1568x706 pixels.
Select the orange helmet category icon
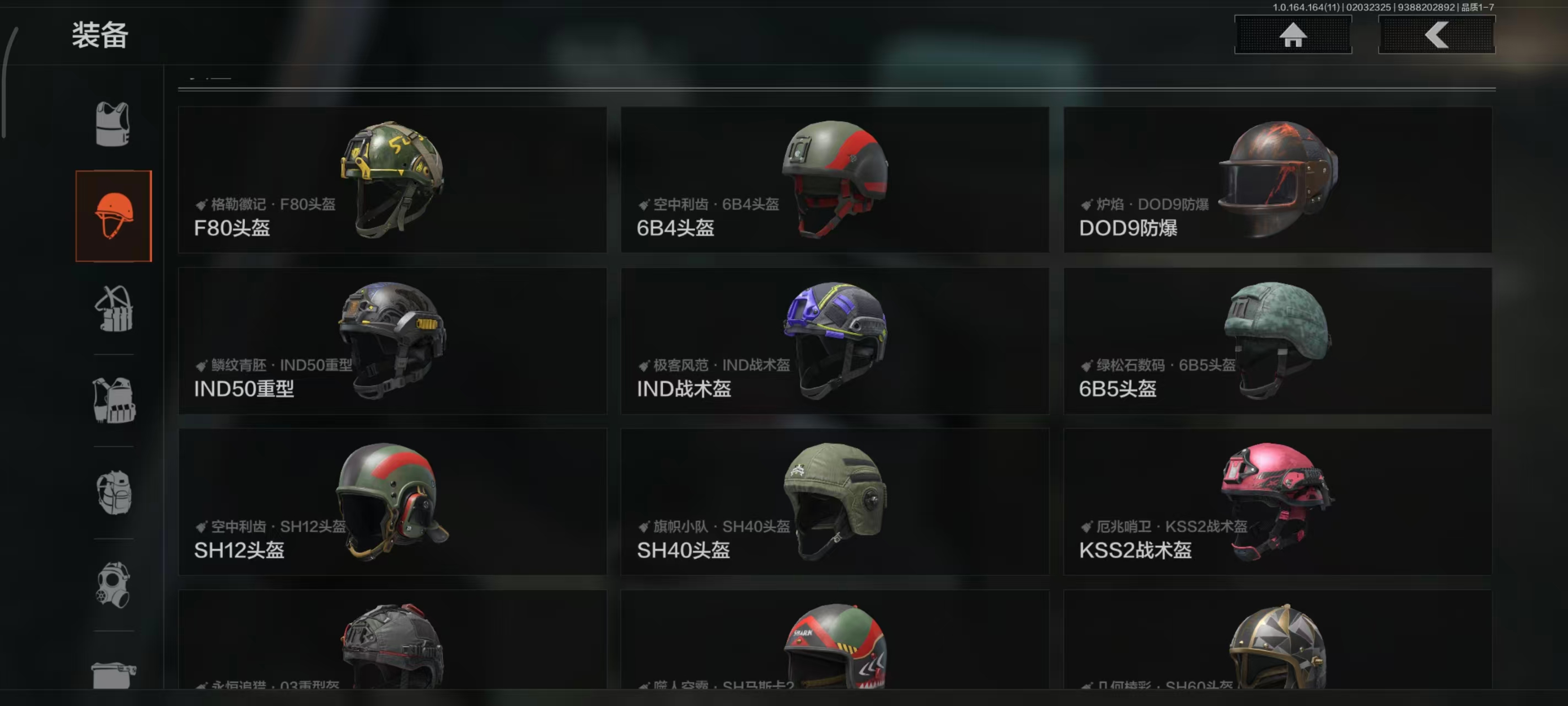(x=114, y=216)
